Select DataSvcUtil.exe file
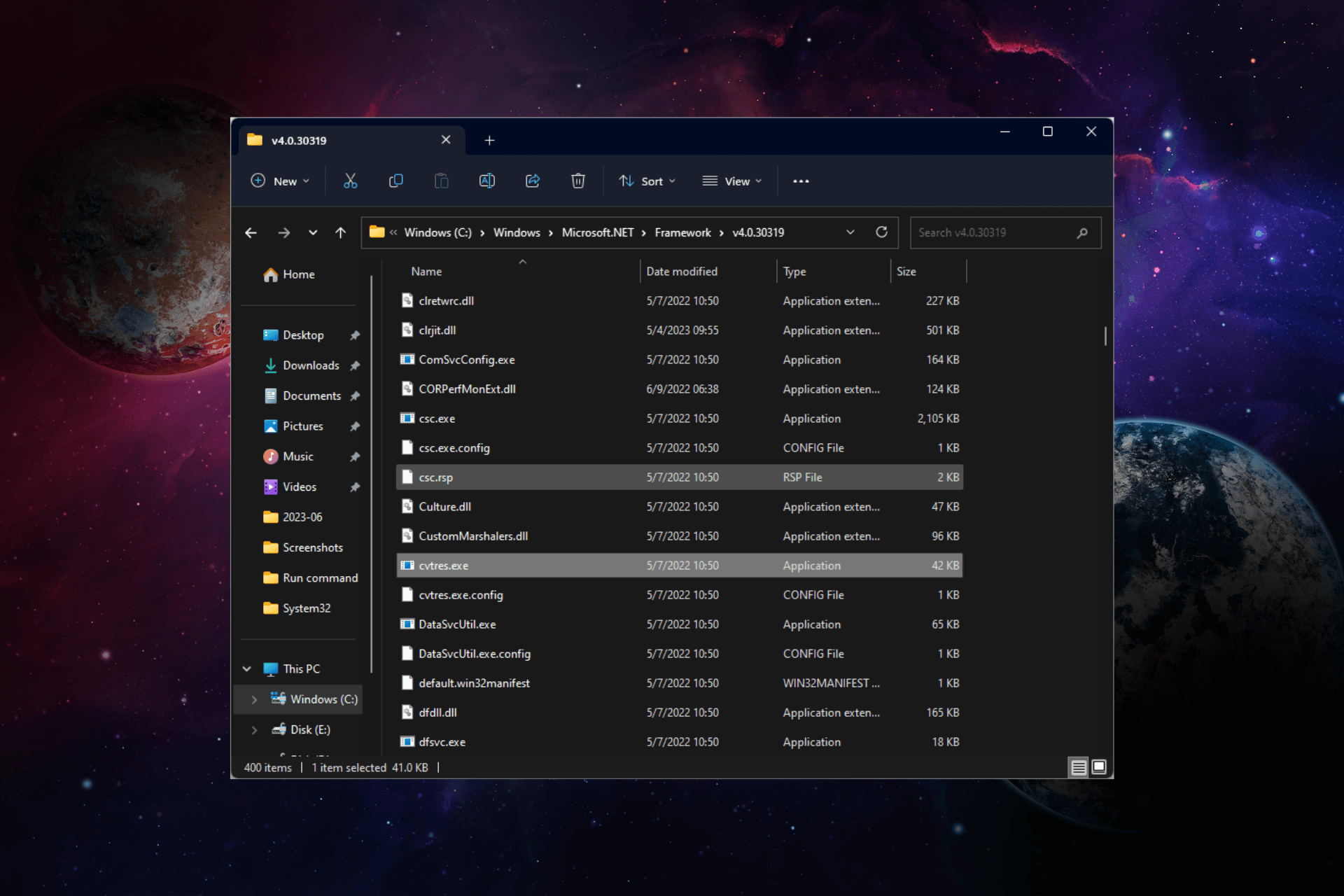The image size is (1344, 896). [x=680, y=624]
